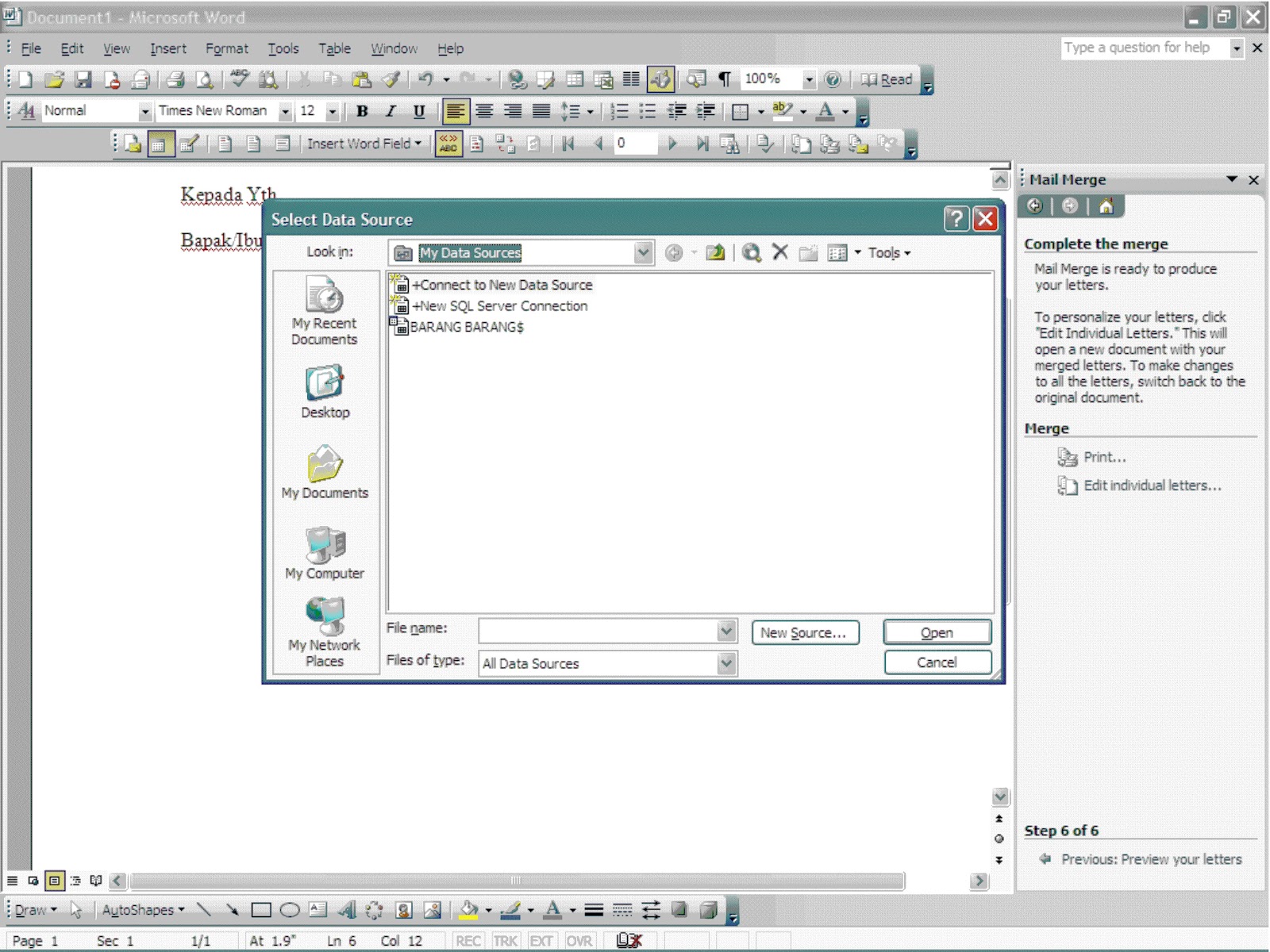Open the Document Map icon
The height and width of the screenshot is (952, 1270).
696,79
